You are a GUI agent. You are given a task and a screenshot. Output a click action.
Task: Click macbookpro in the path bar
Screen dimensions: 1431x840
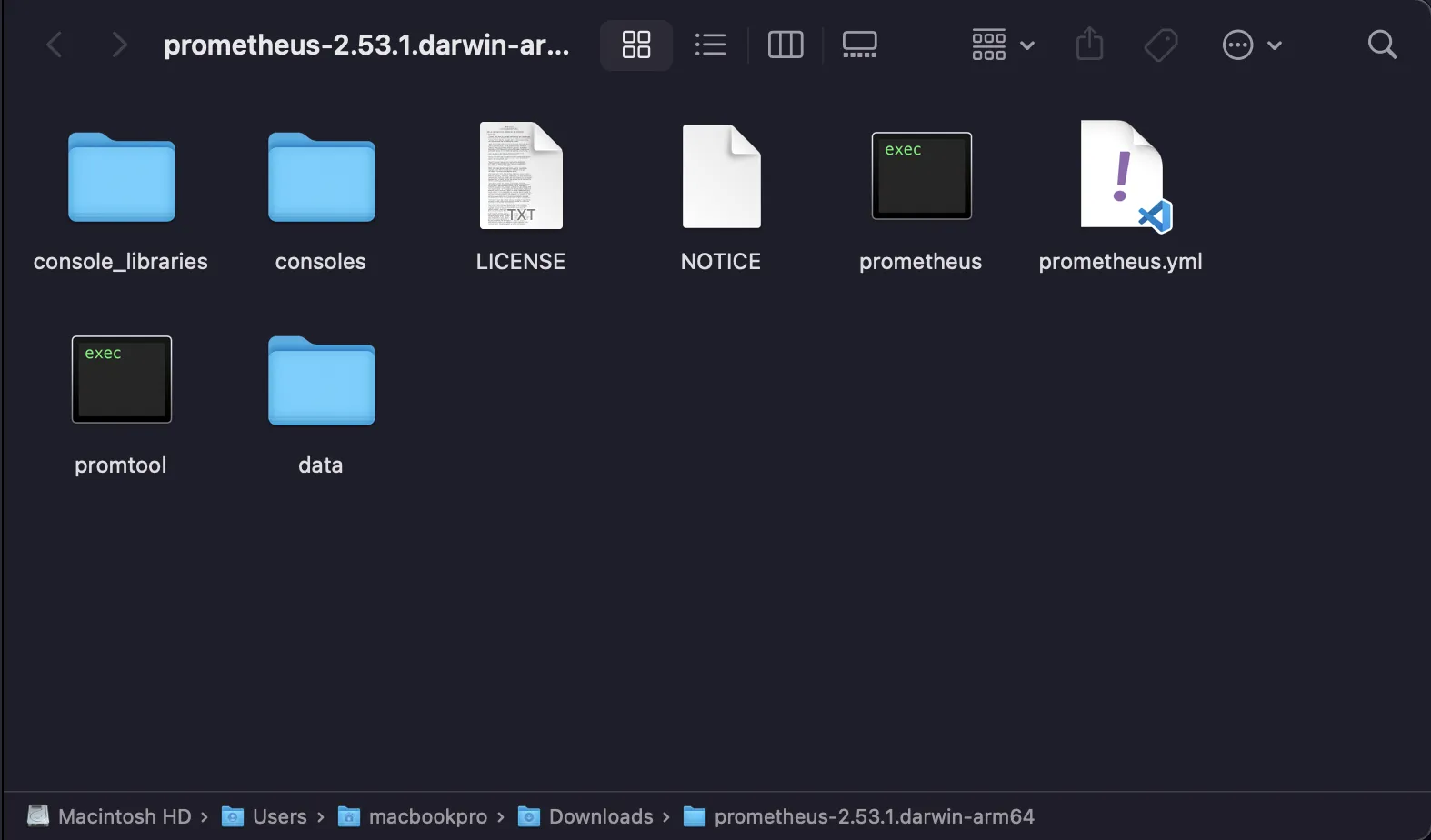(413, 816)
